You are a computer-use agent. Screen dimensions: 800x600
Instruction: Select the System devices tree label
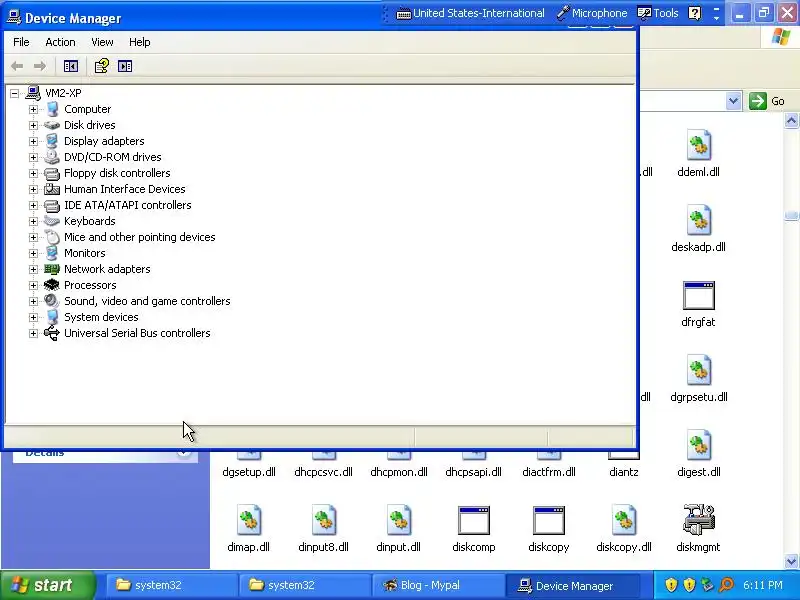(x=101, y=317)
